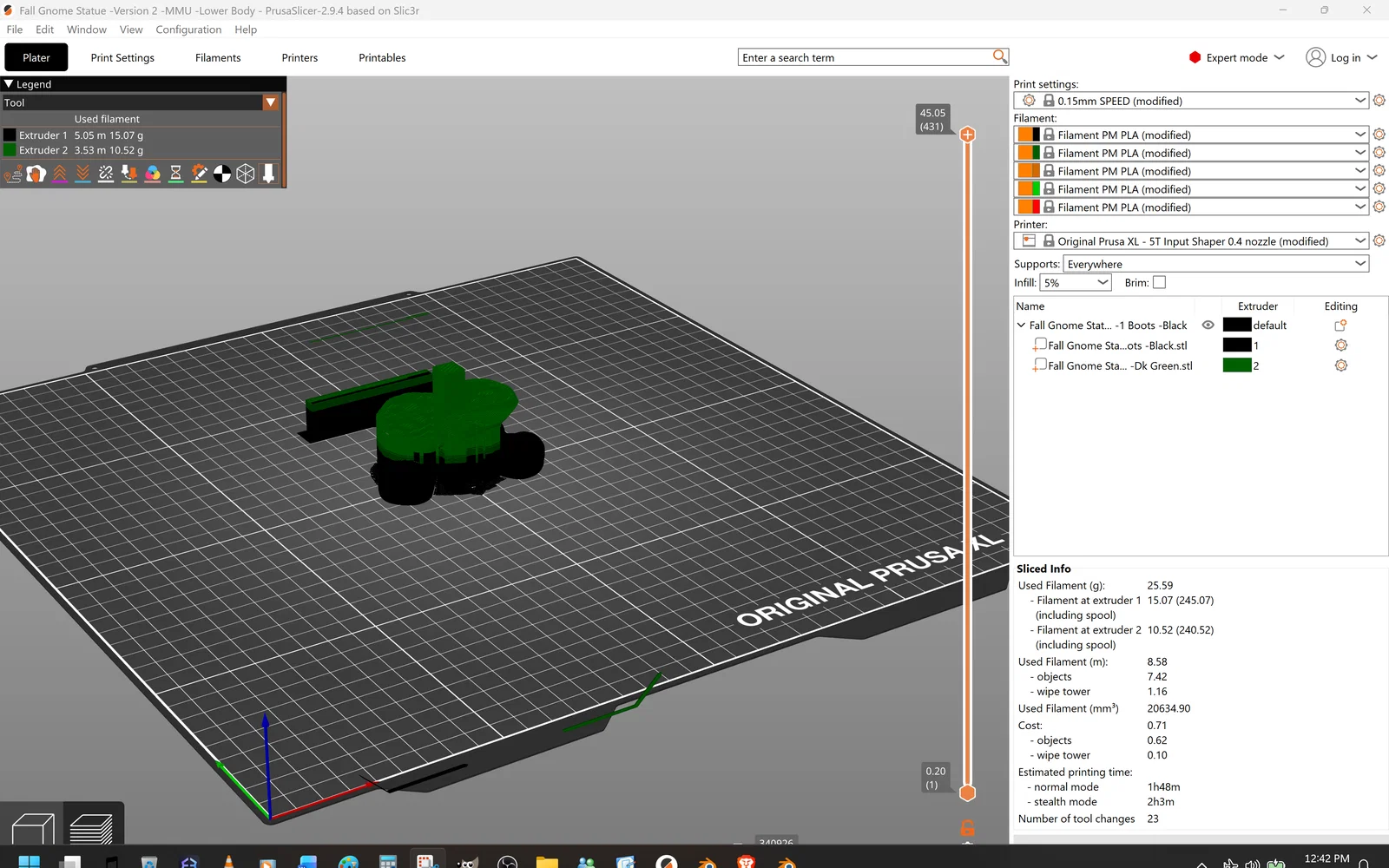The width and height of the screenshot is (1389, 868).
Task: Toggle Travel moves visibility in the legend
Action: pos(13,174)
